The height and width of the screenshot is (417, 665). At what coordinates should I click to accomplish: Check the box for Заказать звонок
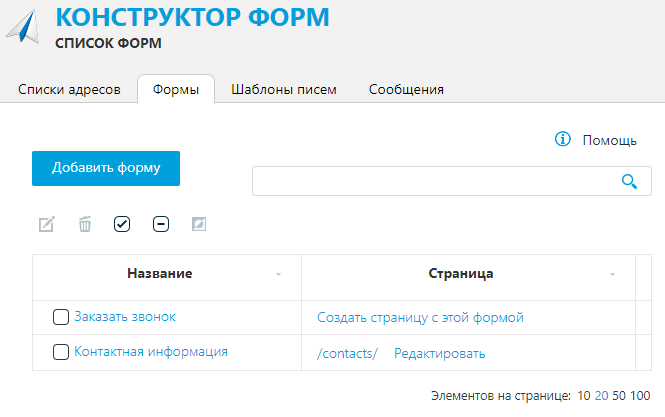point(61,317)
